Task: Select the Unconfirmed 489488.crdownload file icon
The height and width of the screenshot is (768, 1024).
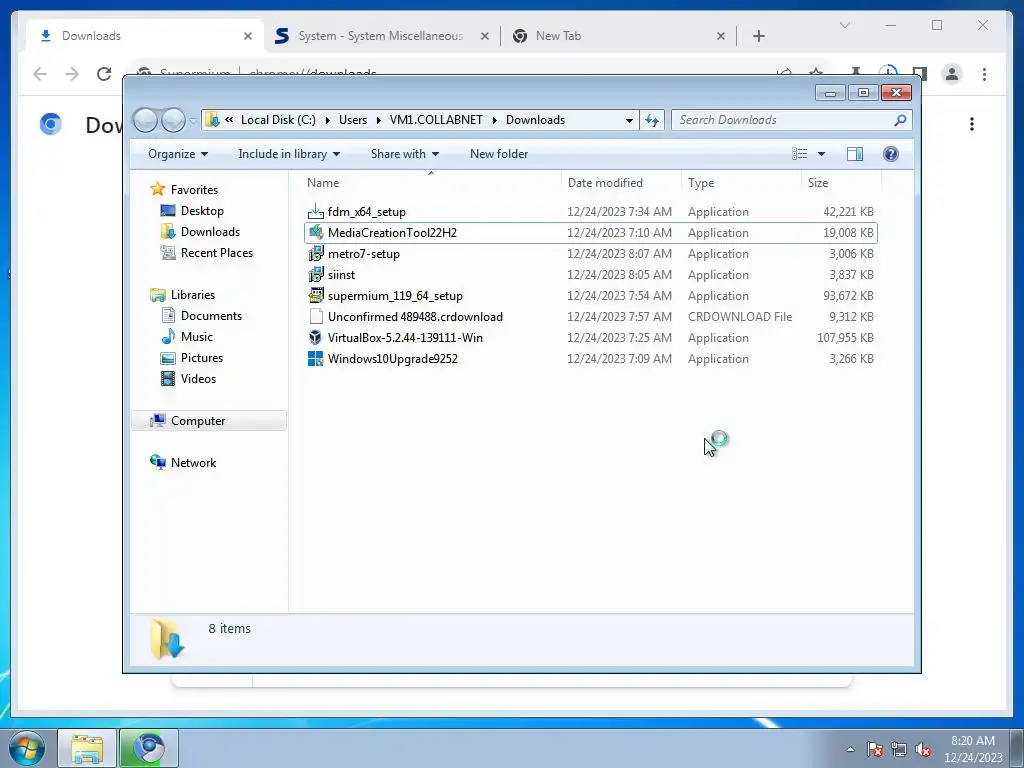Action: 315,317
